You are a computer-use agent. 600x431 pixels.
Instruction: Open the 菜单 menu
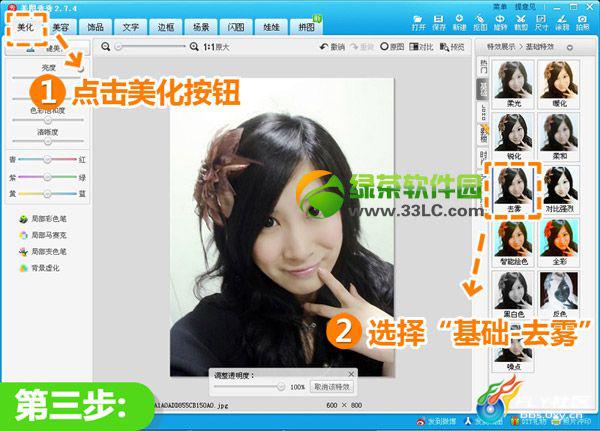coord(499,6)
